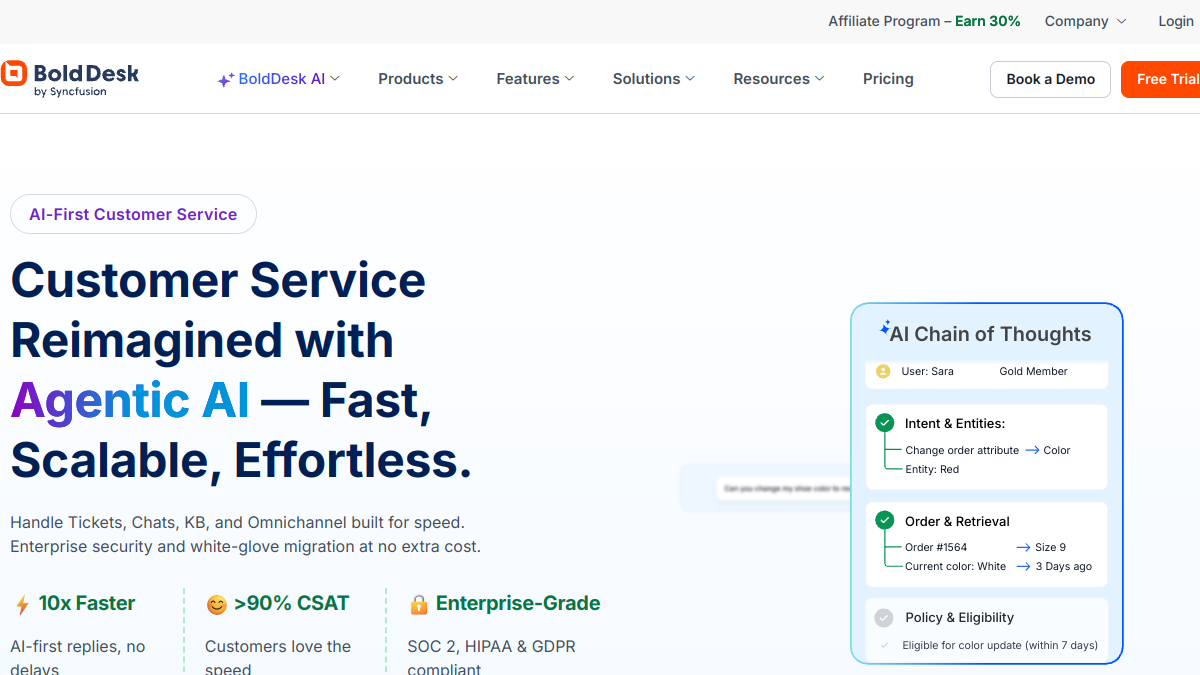
Task: Click the 'Change order attribute' text
Action: pos(962,450)
